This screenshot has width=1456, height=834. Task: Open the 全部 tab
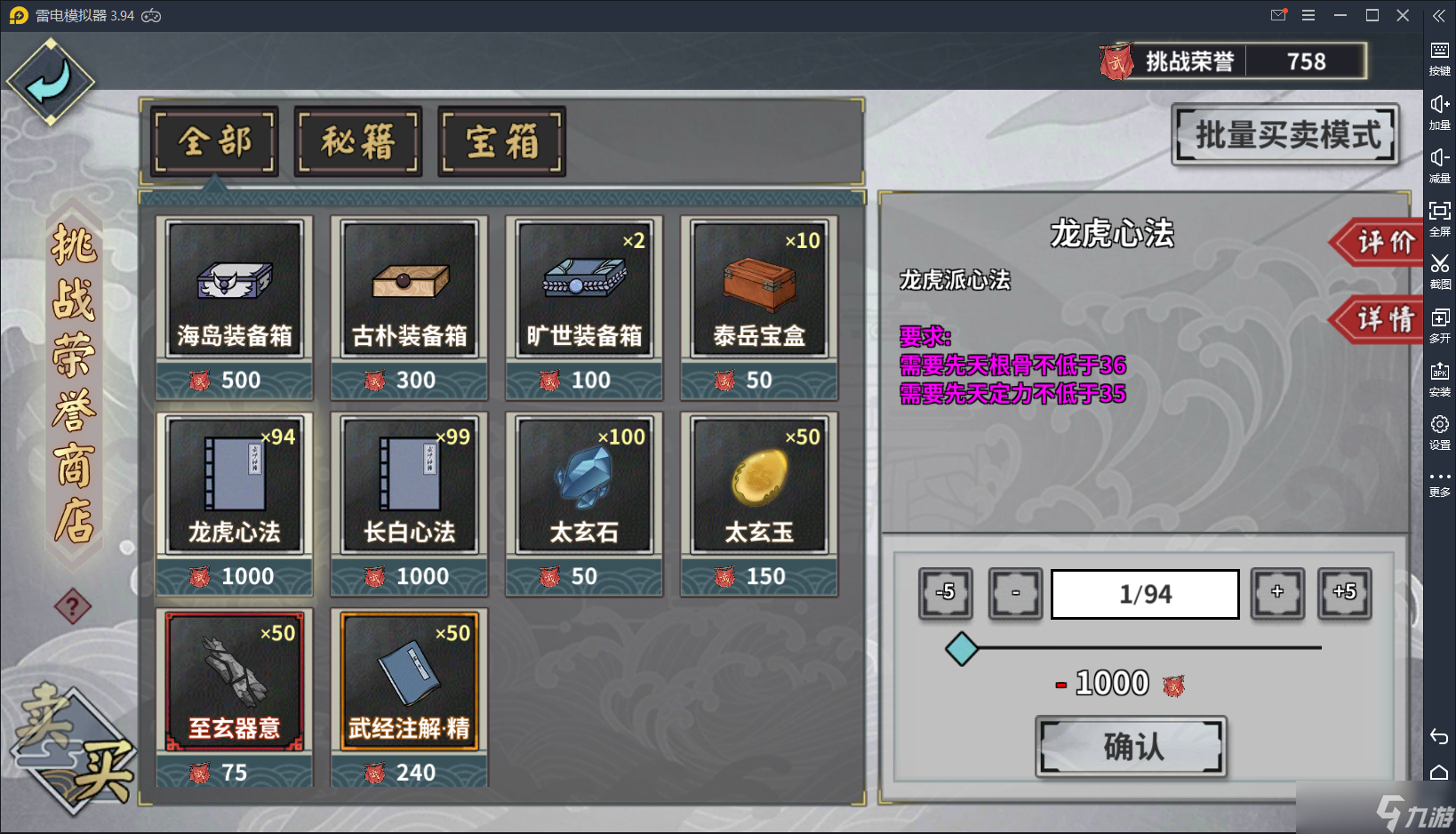[x=214, y=141]
